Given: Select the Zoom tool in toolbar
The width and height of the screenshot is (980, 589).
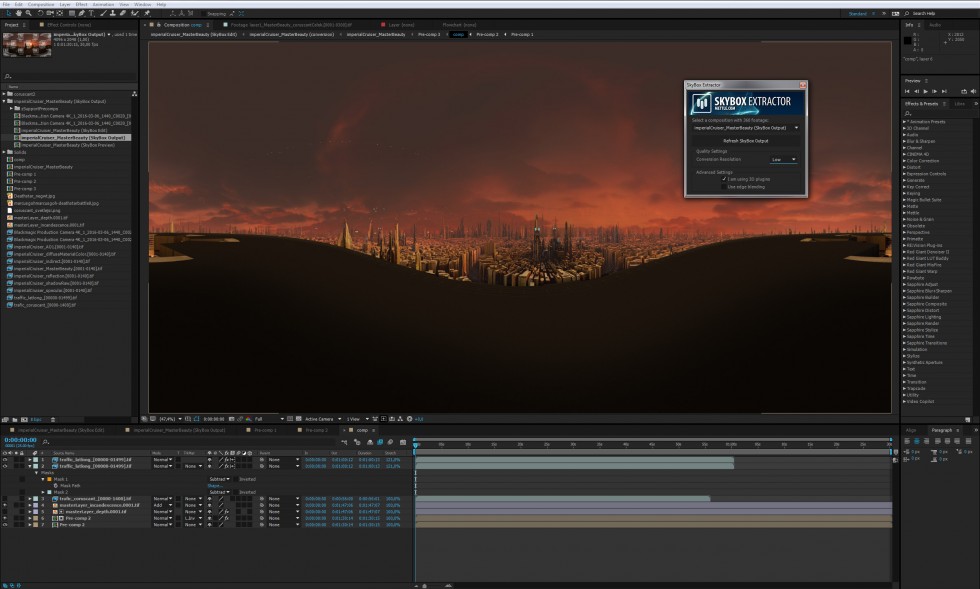Looking at the screenshot, I should (x=29, y=14).
